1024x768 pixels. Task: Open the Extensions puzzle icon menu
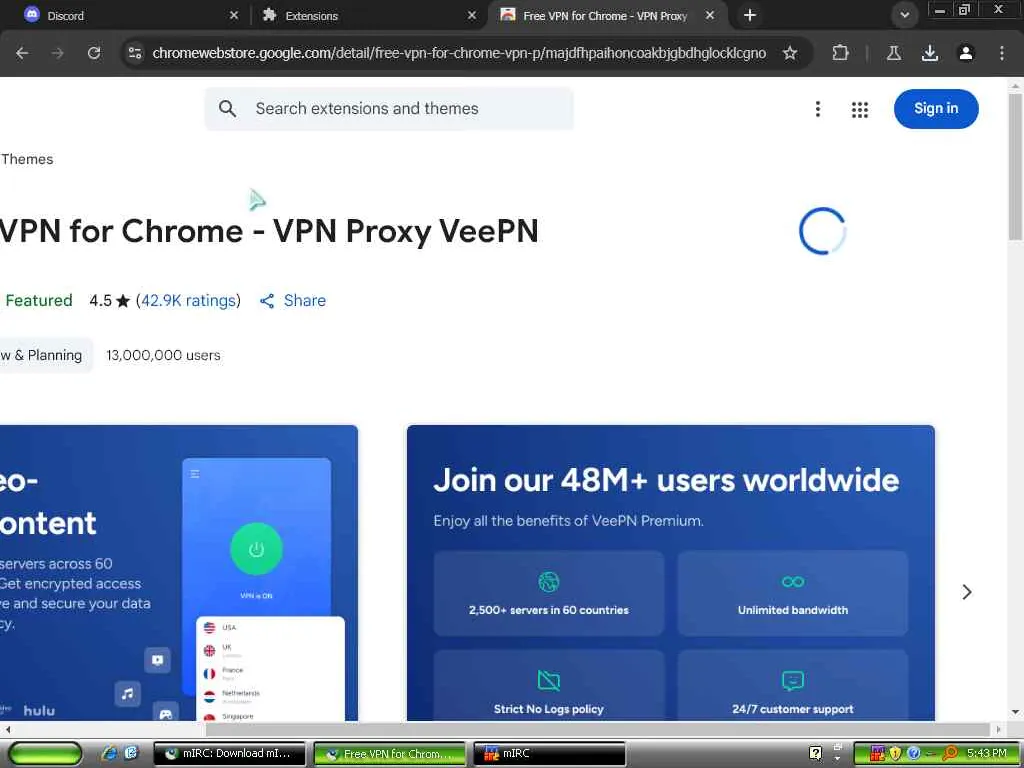(x=840, y=53)
